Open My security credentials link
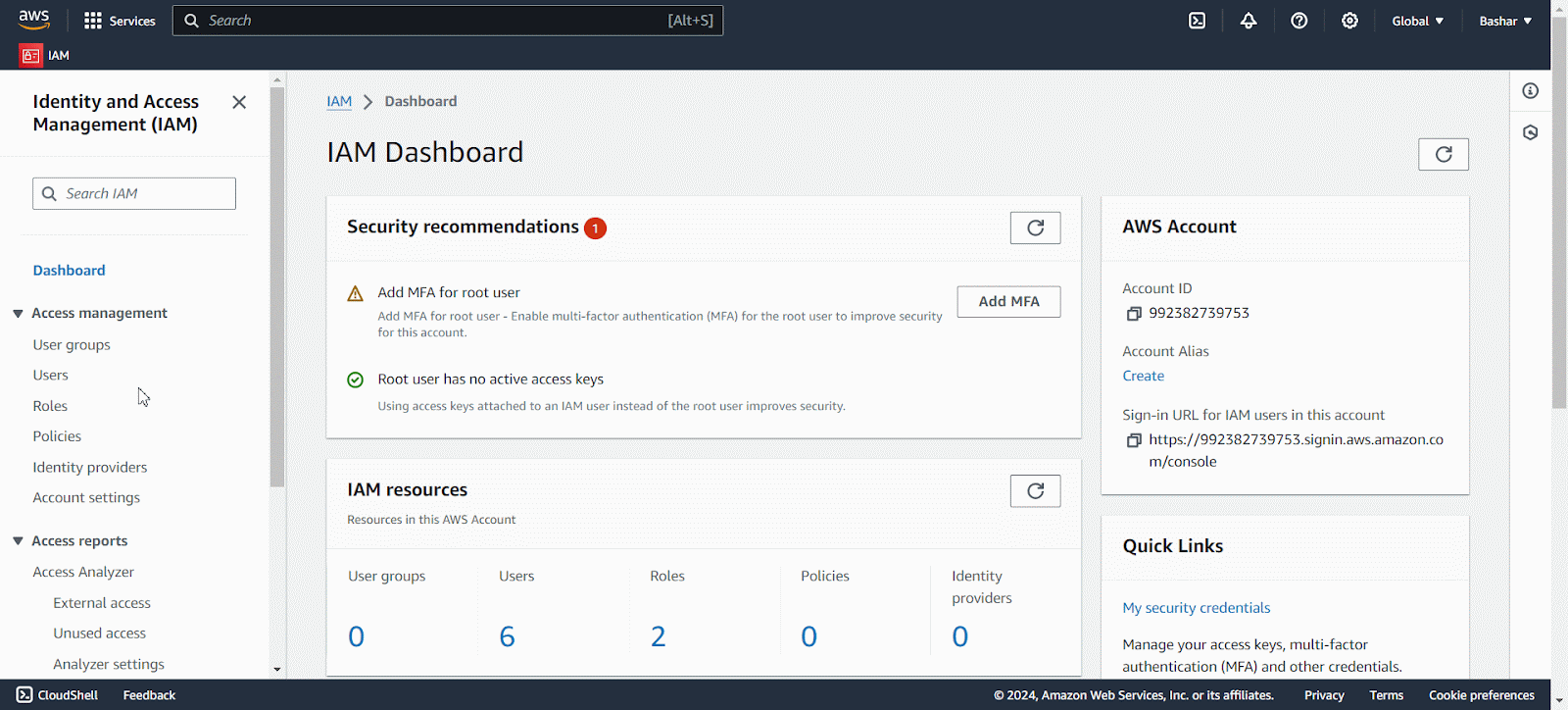This screenshot has width=1568, height=710. coord(1196,608)
